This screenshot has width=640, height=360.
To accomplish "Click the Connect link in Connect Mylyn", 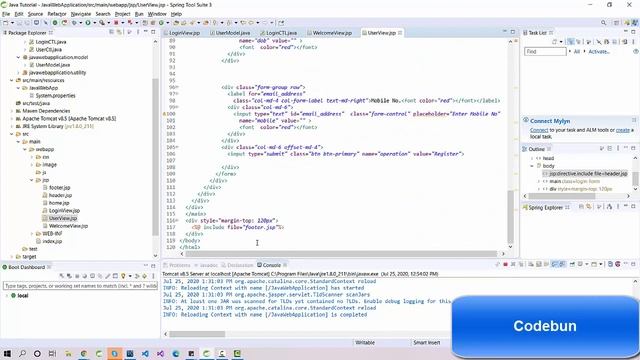I will point(539,130).
